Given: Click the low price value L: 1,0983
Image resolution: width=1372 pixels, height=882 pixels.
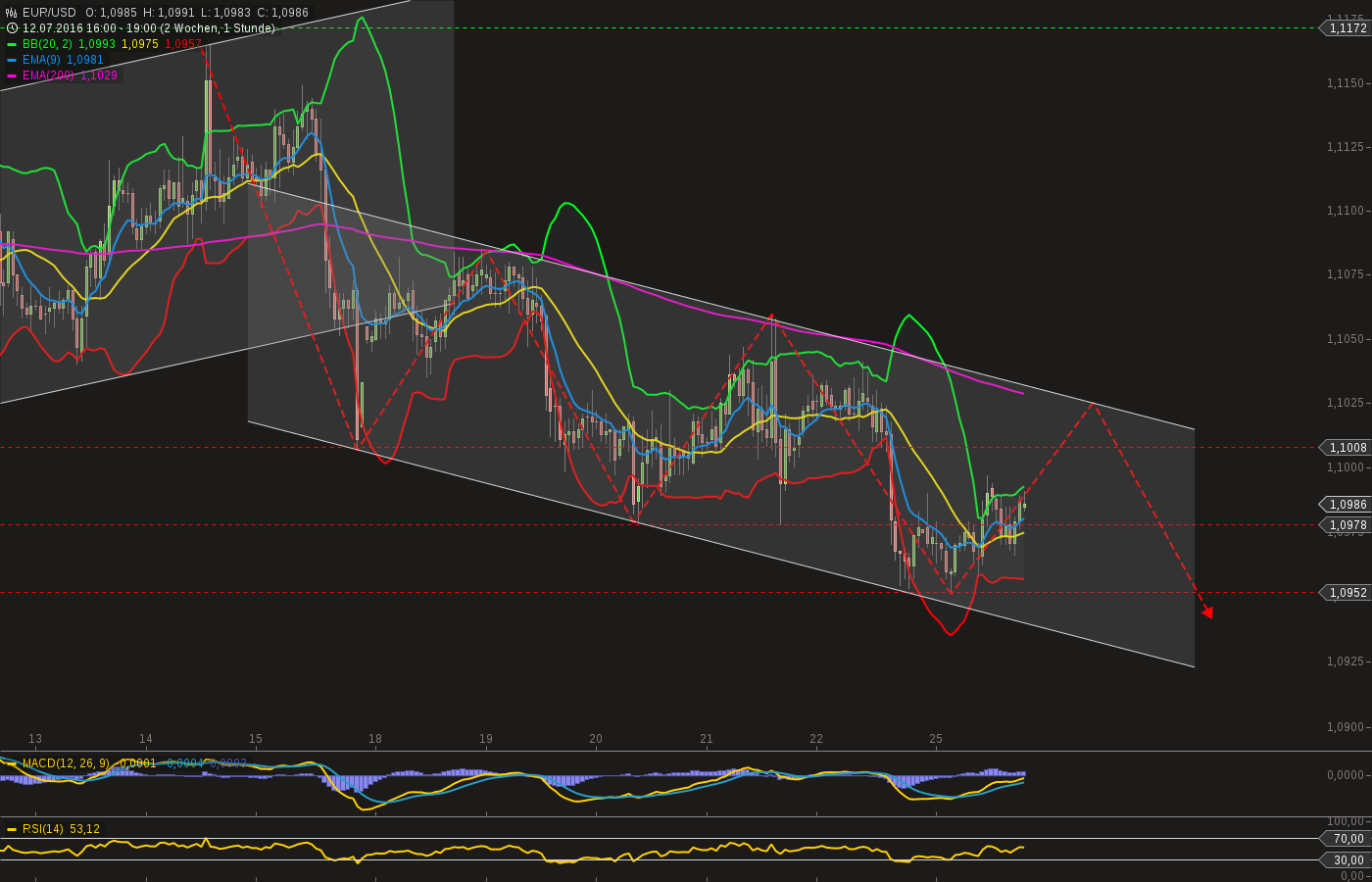Looking at the screenshot, I should [225, 13].
